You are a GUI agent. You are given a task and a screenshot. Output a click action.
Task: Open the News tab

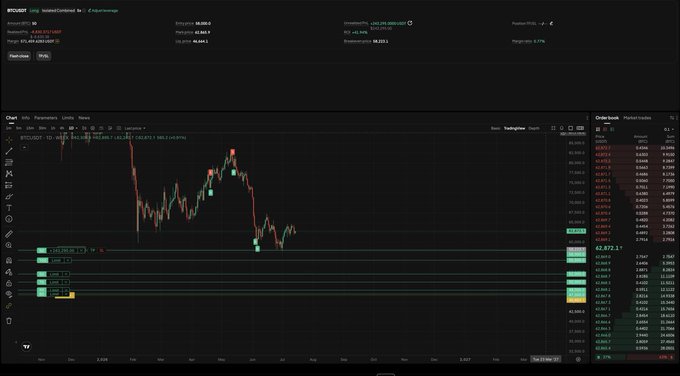click(x=84, y=118)
